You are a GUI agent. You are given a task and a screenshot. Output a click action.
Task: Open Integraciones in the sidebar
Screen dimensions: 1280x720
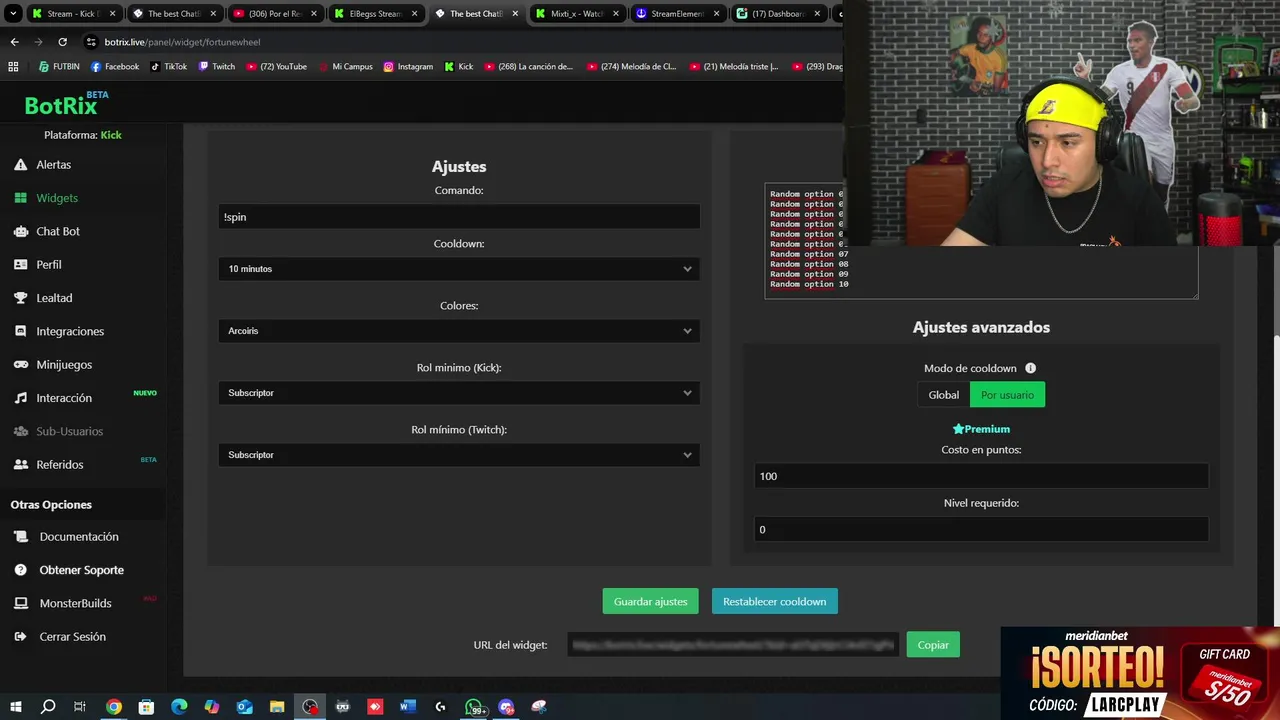70,331
